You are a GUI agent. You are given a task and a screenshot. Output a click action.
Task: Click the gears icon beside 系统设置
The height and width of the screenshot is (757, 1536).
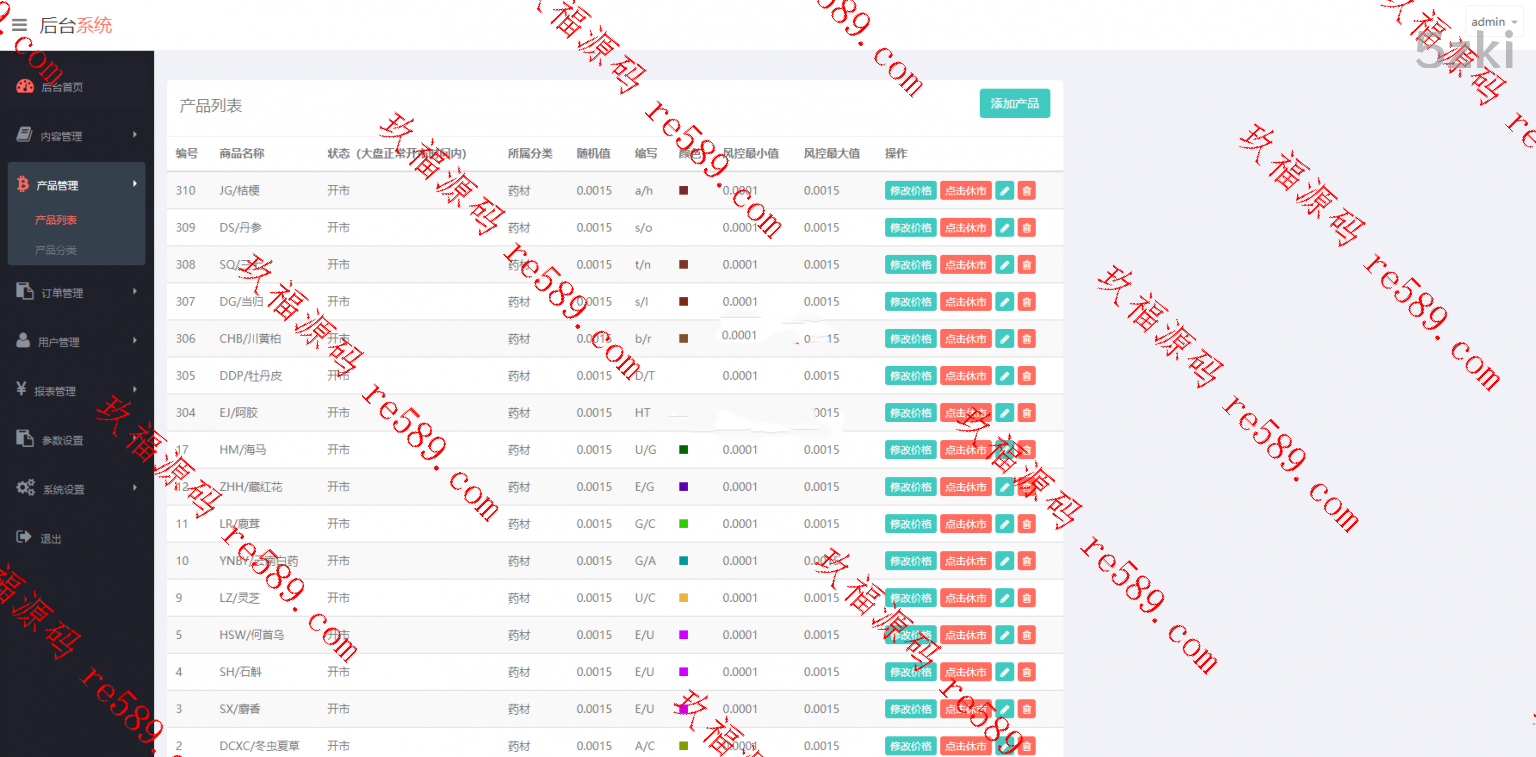point(25,489)
